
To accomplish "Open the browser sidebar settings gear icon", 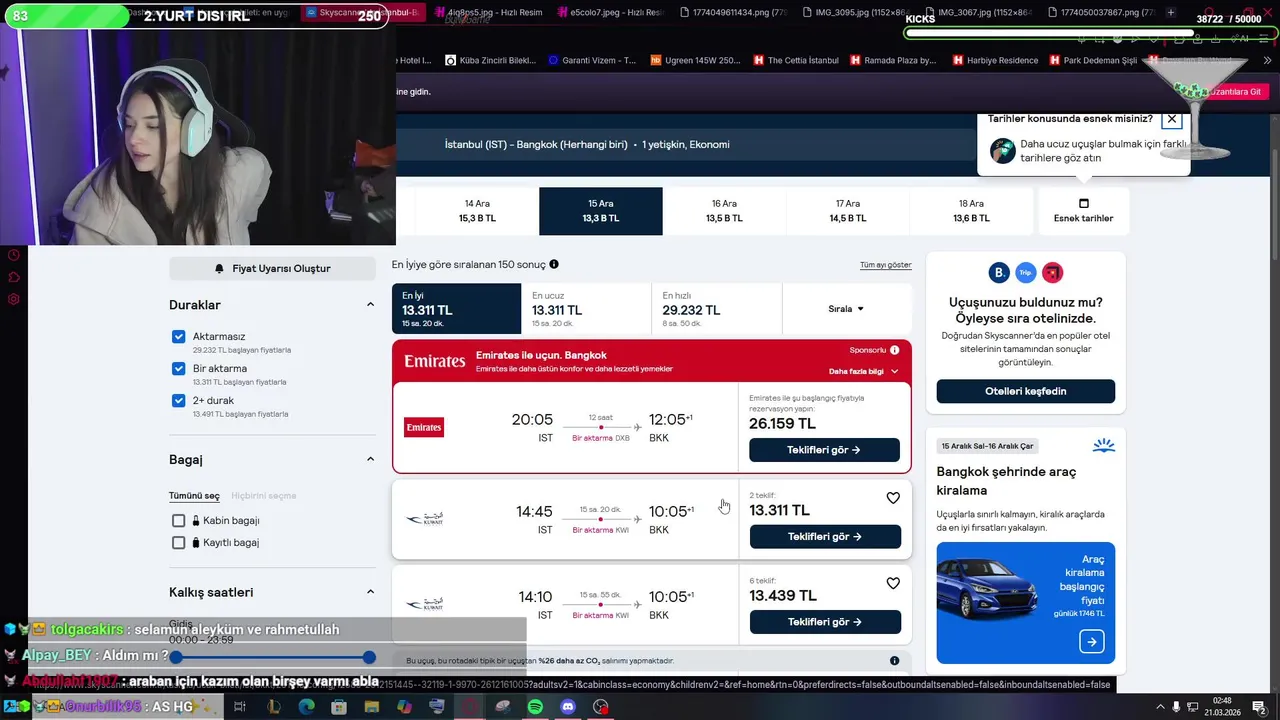I will 14,299.
